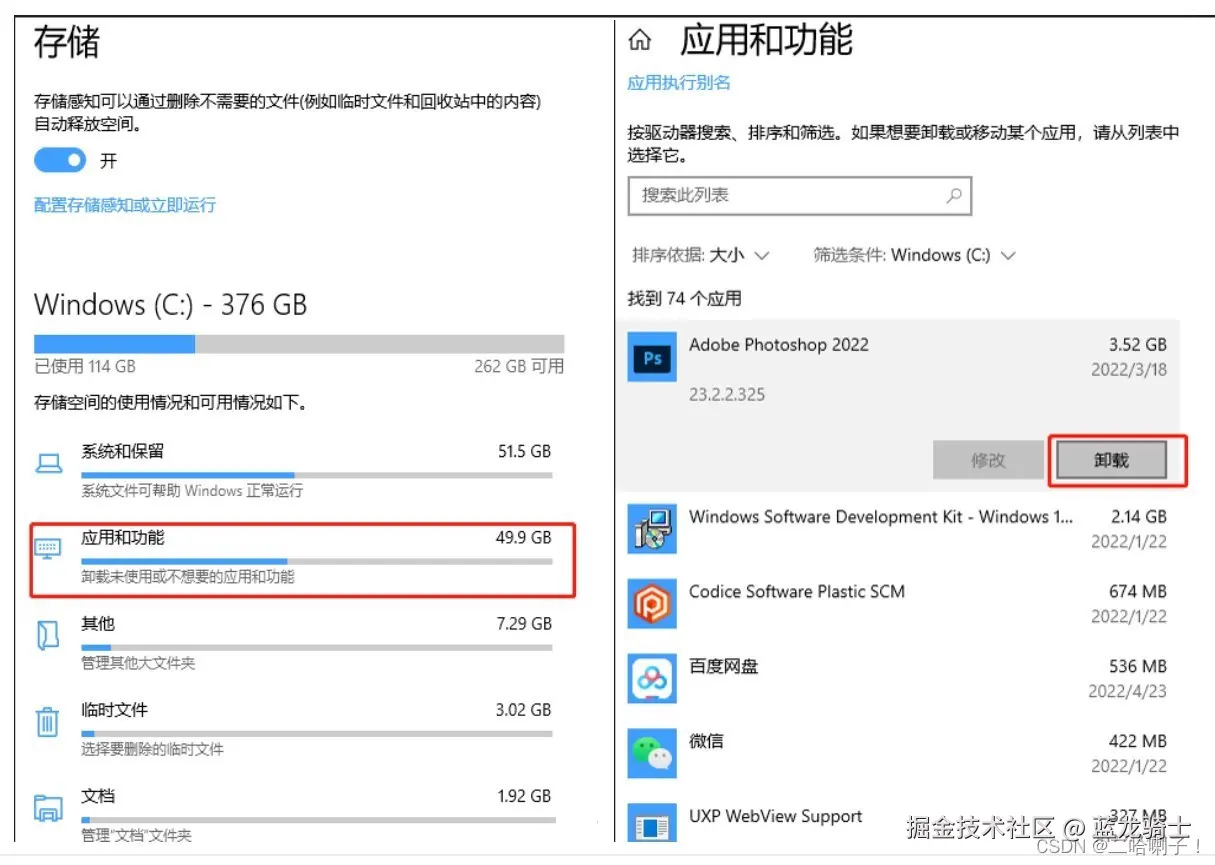Open the 应用和功能 storage category

pyautogui.click(x=302, y=558)
